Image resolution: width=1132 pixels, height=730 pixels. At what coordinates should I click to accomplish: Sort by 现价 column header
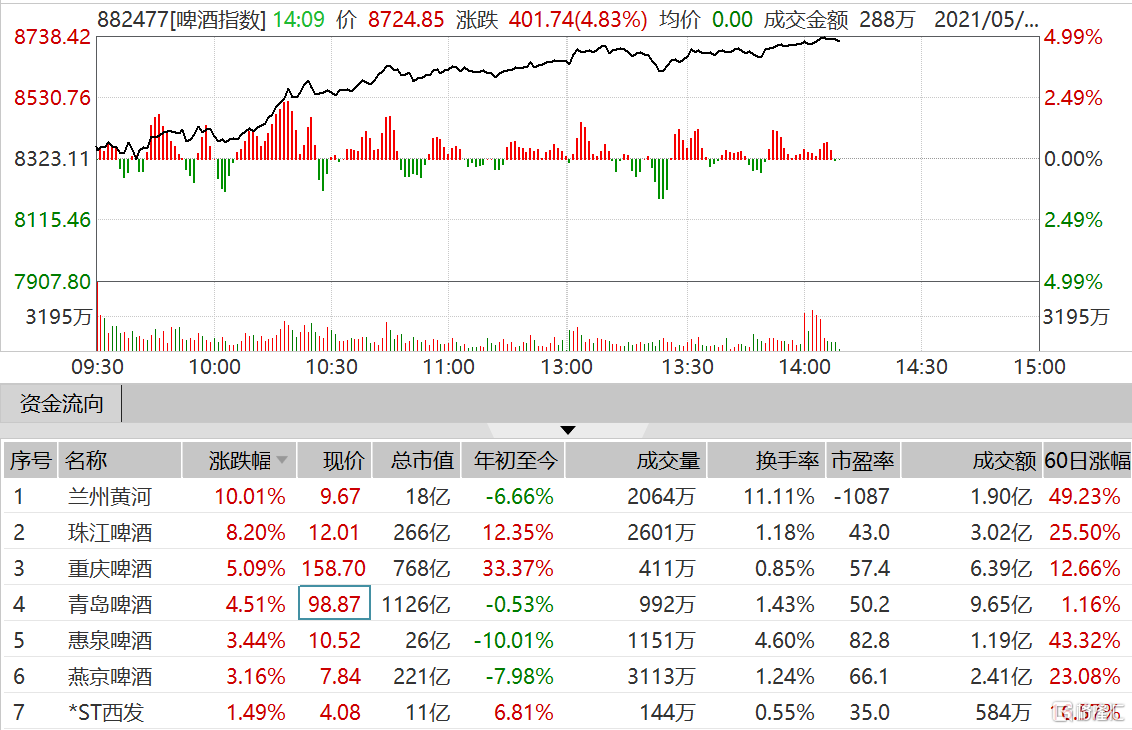pyautogui.click(x=335, y=461)
